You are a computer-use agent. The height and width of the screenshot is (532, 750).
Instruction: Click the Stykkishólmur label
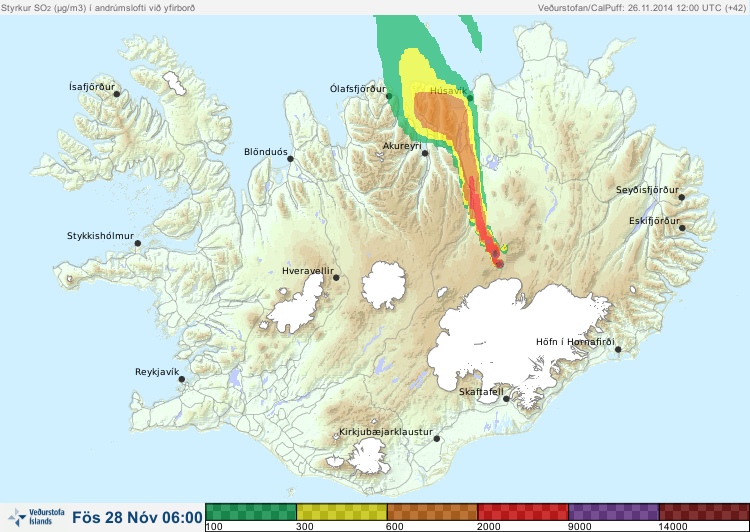click(x=100, y=236)
